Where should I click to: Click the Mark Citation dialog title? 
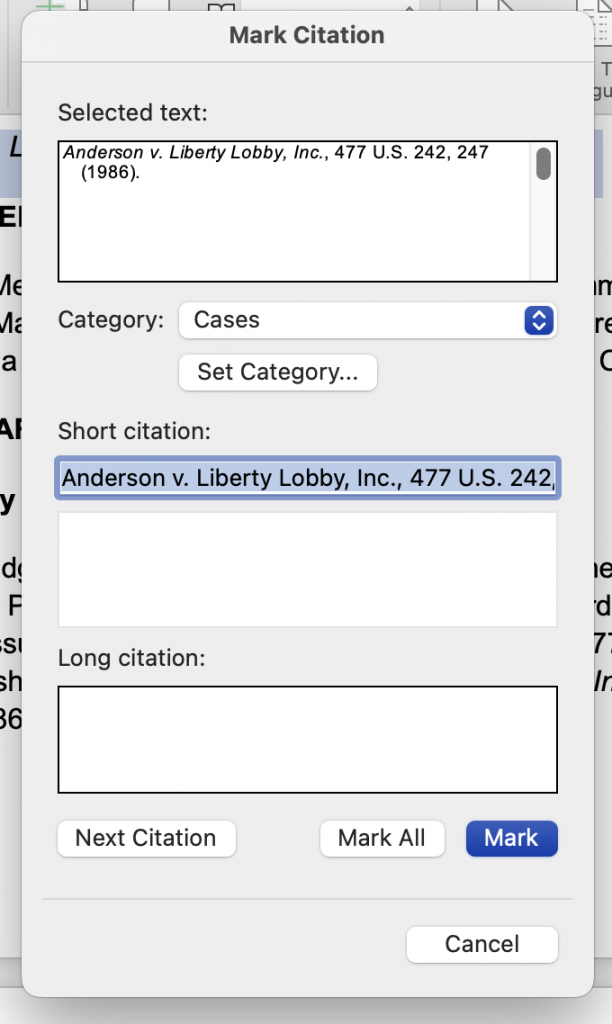pos(306,35)
